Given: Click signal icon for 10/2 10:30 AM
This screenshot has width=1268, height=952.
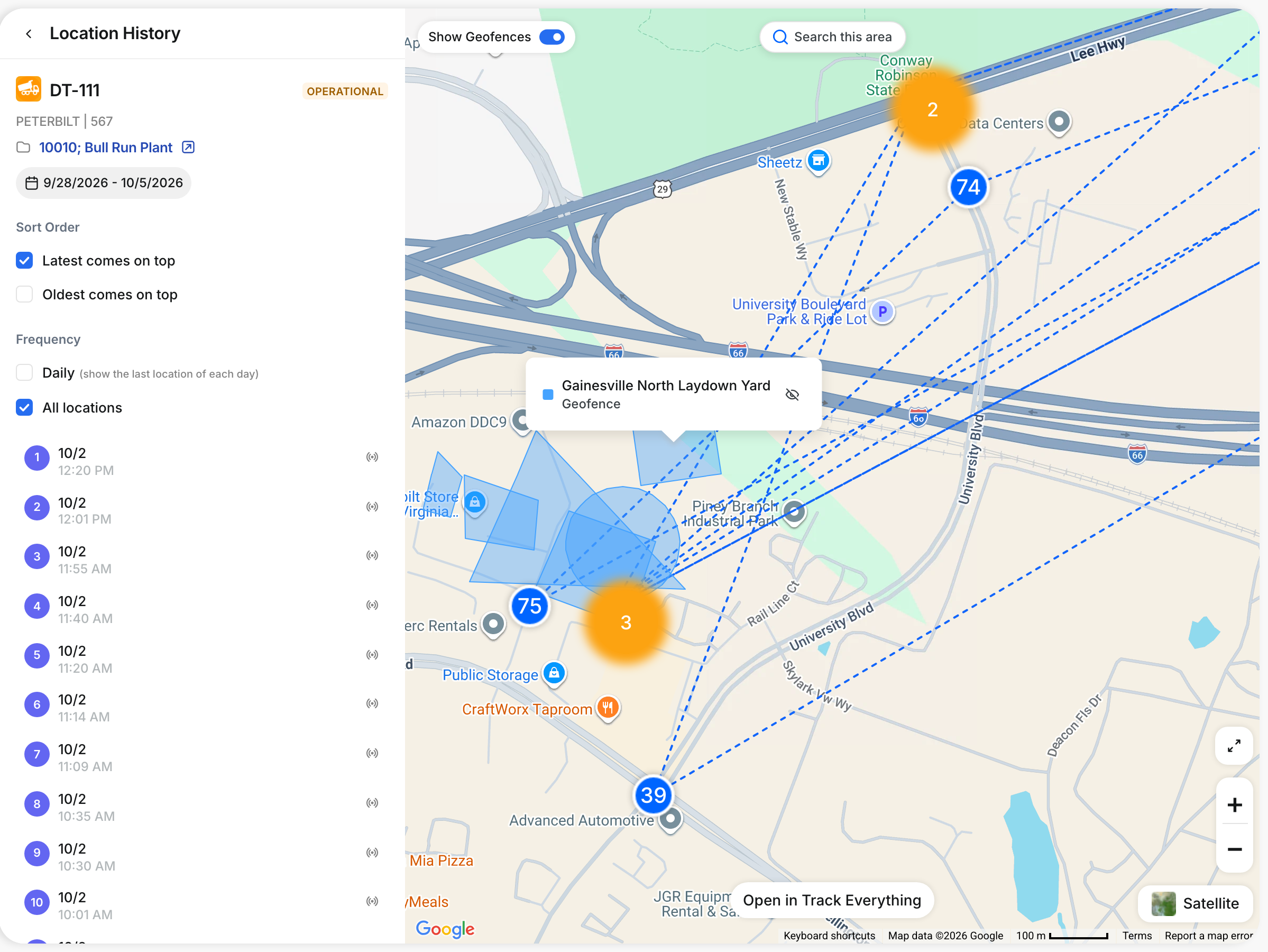Looking at the screenshot, I should (373, 853).
